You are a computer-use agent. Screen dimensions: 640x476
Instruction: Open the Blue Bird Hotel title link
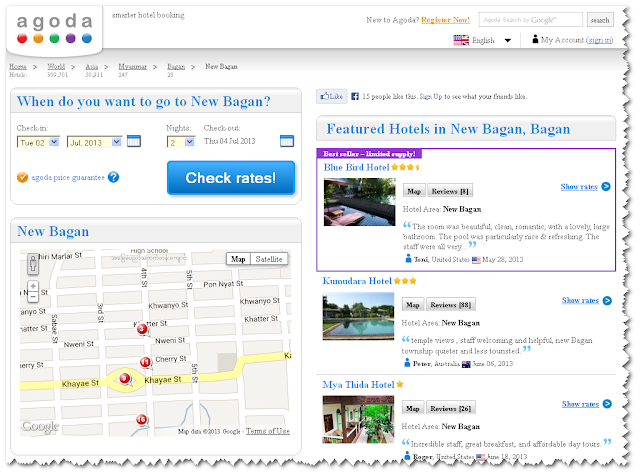(356, 167)
